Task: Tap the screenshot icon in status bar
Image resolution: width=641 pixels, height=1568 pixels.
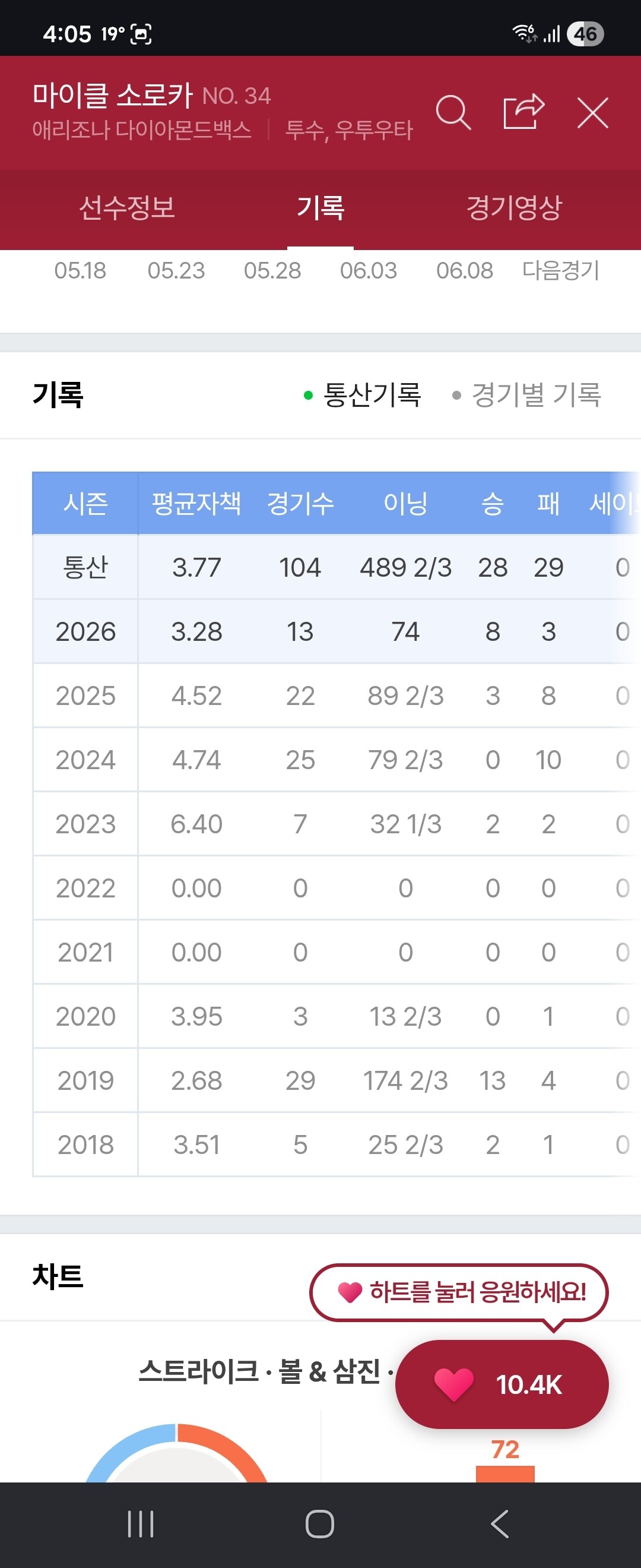Action: point(141,34)
